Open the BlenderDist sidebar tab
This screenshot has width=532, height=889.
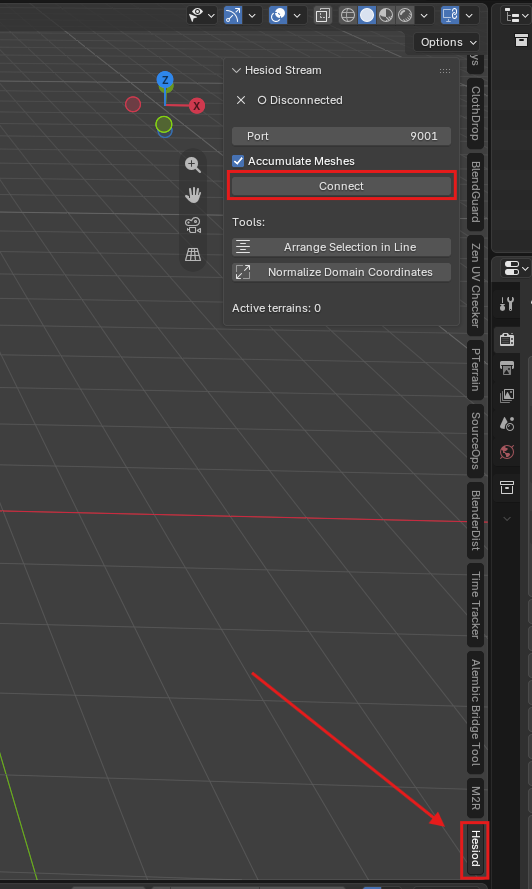click(x=475, y=520)
